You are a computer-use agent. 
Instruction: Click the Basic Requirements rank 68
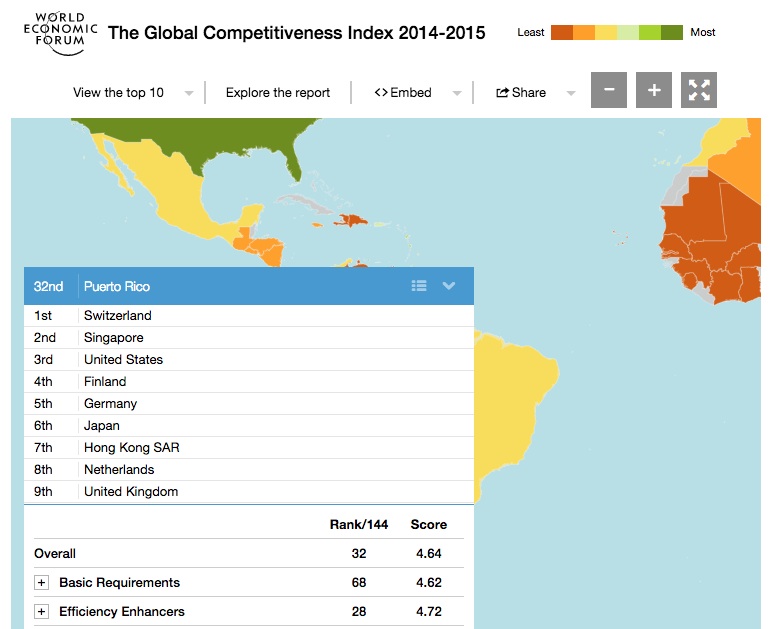point(359,582)
